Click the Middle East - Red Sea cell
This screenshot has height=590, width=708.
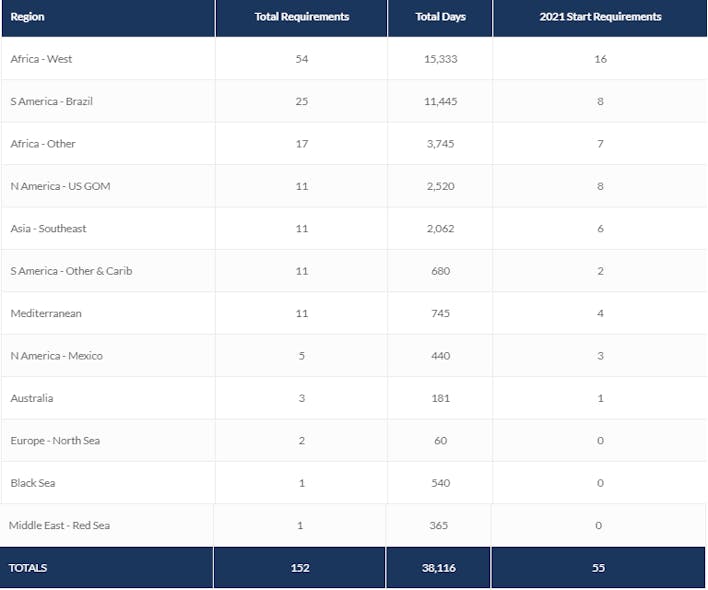coord(59,526)
